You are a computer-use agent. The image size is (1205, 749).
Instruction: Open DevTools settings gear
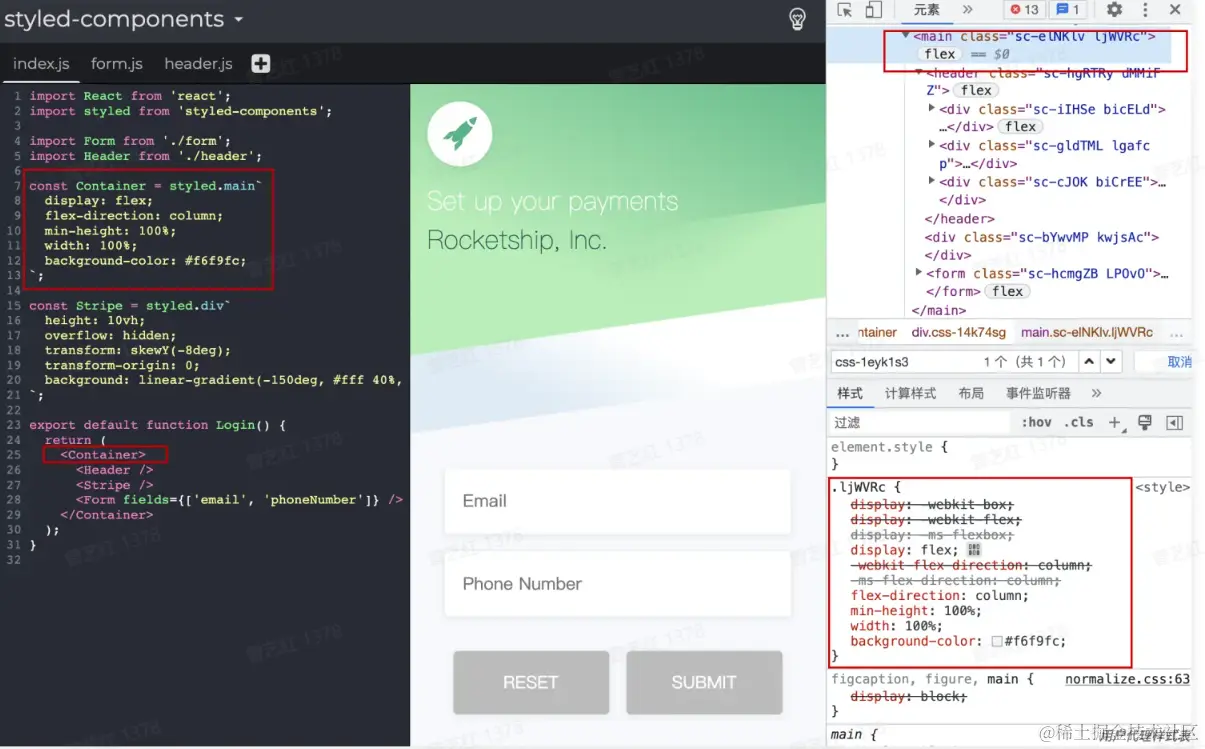pyautogui.click(x=1114, y=10)
